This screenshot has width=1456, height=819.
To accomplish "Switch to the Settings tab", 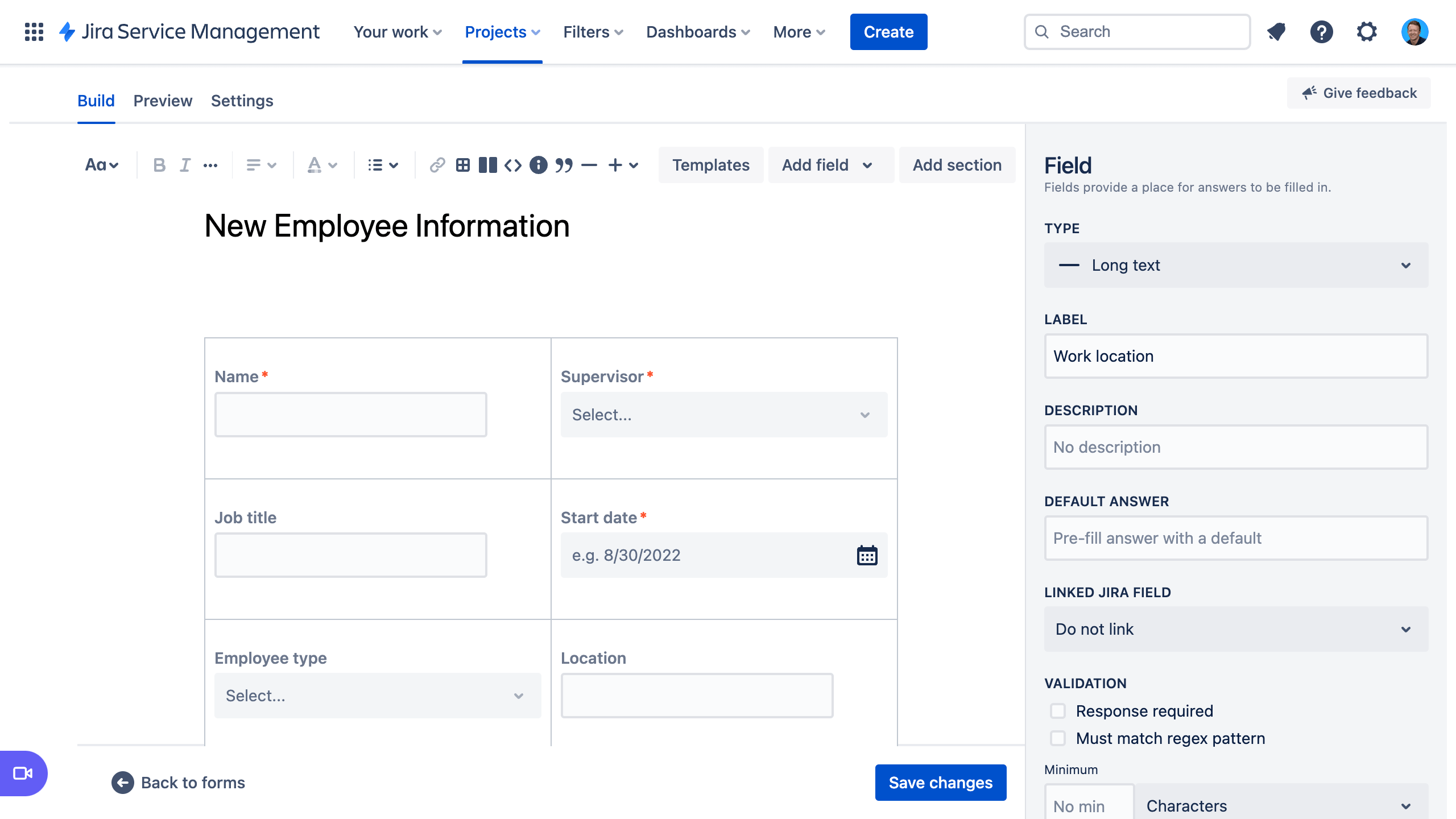I will 242,101.
